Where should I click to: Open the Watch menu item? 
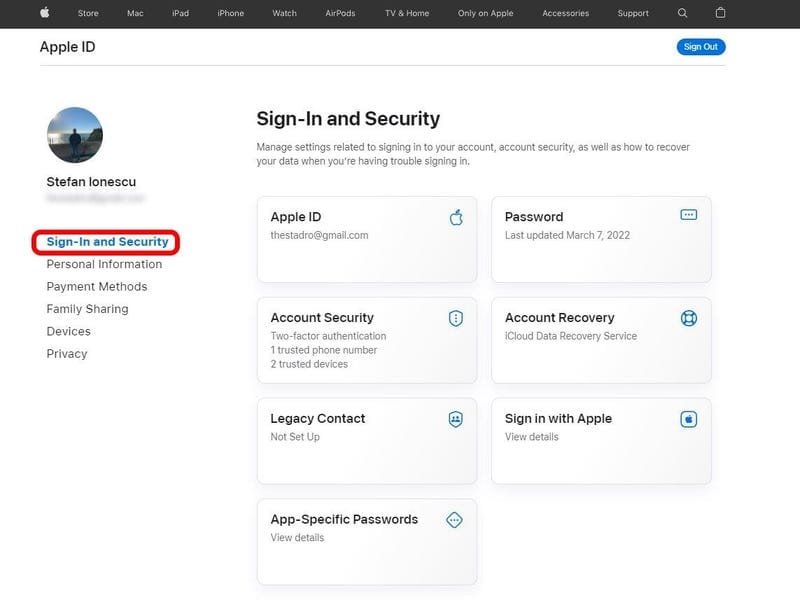pyautogui.click(x=284, y=13)
